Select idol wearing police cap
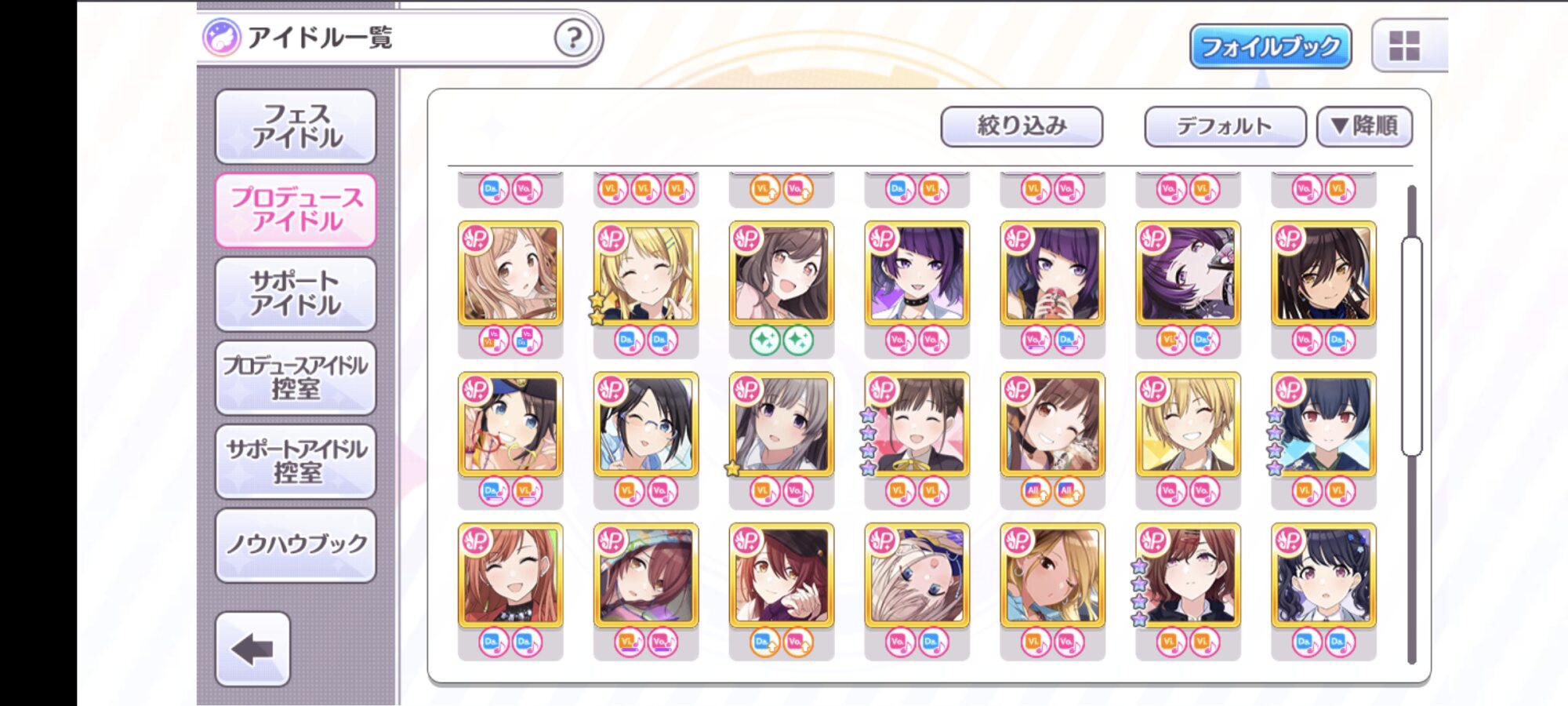The height and width of the screenshot is (706, 1568). 510,424
